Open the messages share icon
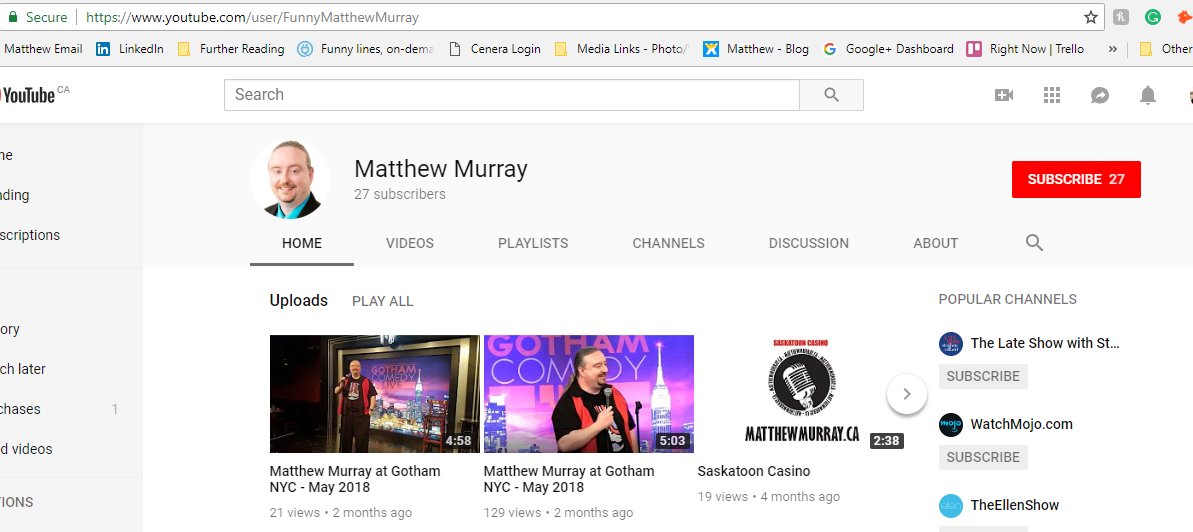 tap(1099, 95)
